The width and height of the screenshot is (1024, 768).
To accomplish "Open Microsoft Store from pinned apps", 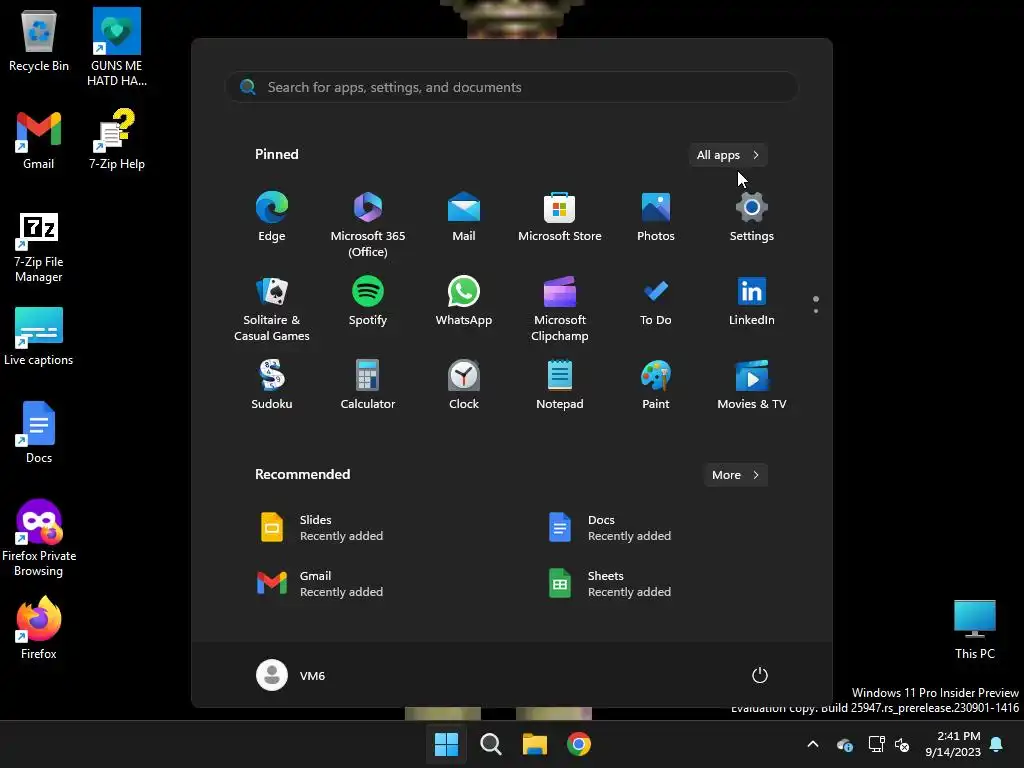I will pyautogui.click(x=560, y=217).
